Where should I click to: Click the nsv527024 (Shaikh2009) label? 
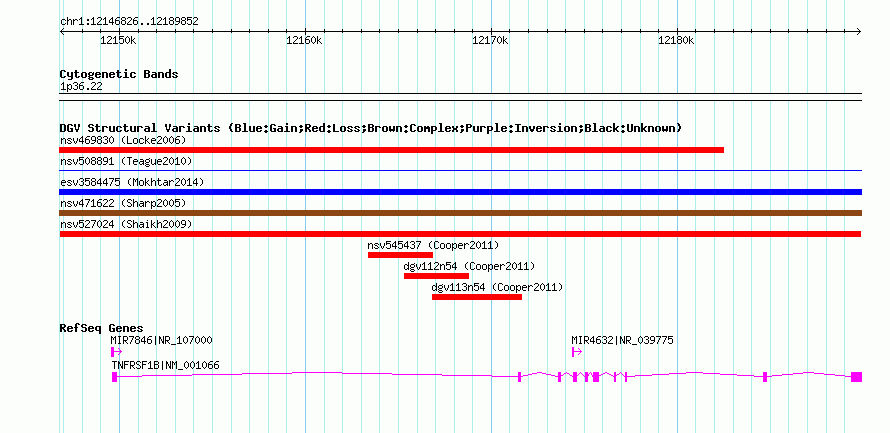coord(126,224)
